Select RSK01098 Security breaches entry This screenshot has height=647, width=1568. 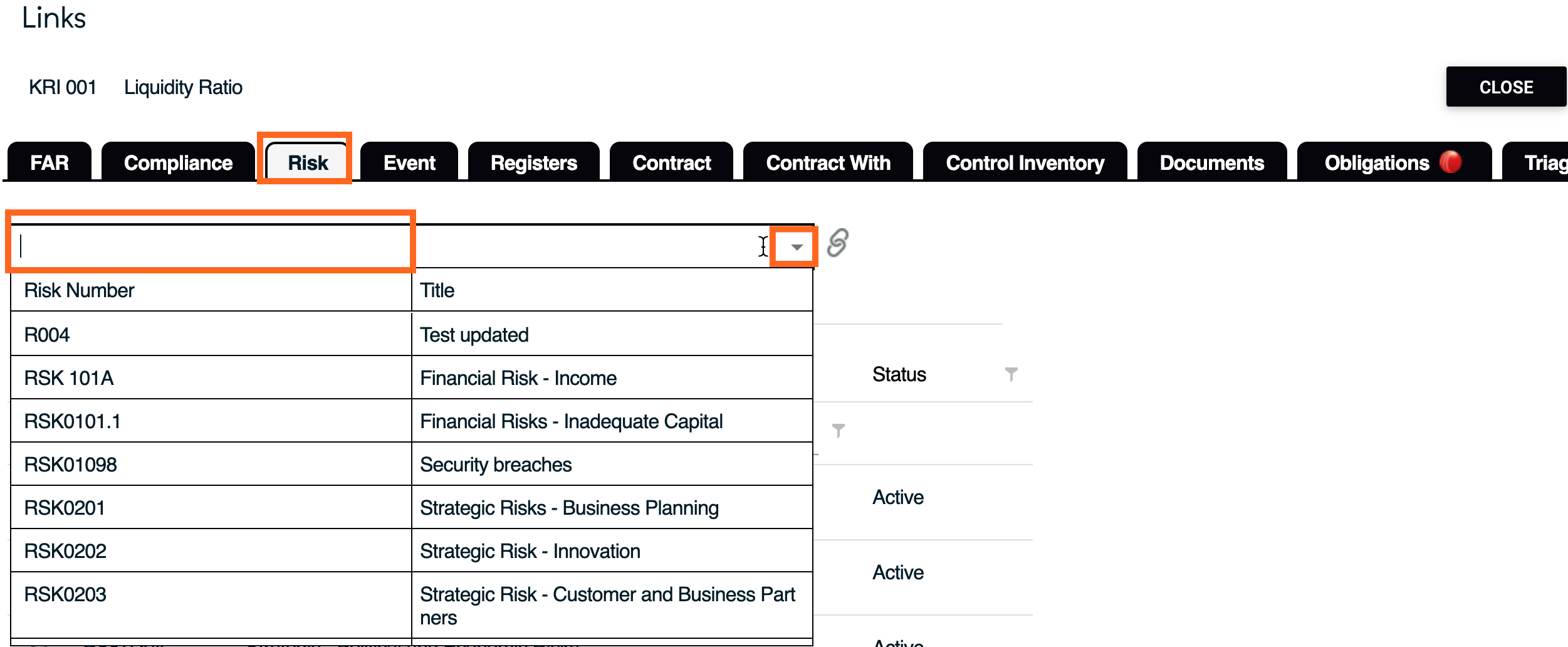pos(412,464)
